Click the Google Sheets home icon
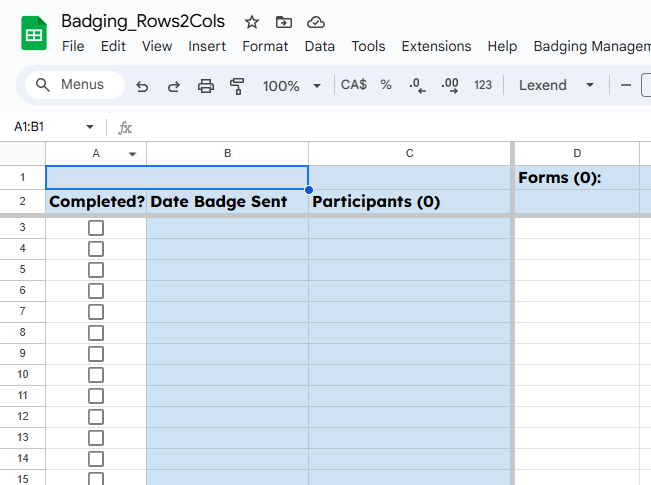Viewport: 651px width, 485px height. (x=34, y=33)
